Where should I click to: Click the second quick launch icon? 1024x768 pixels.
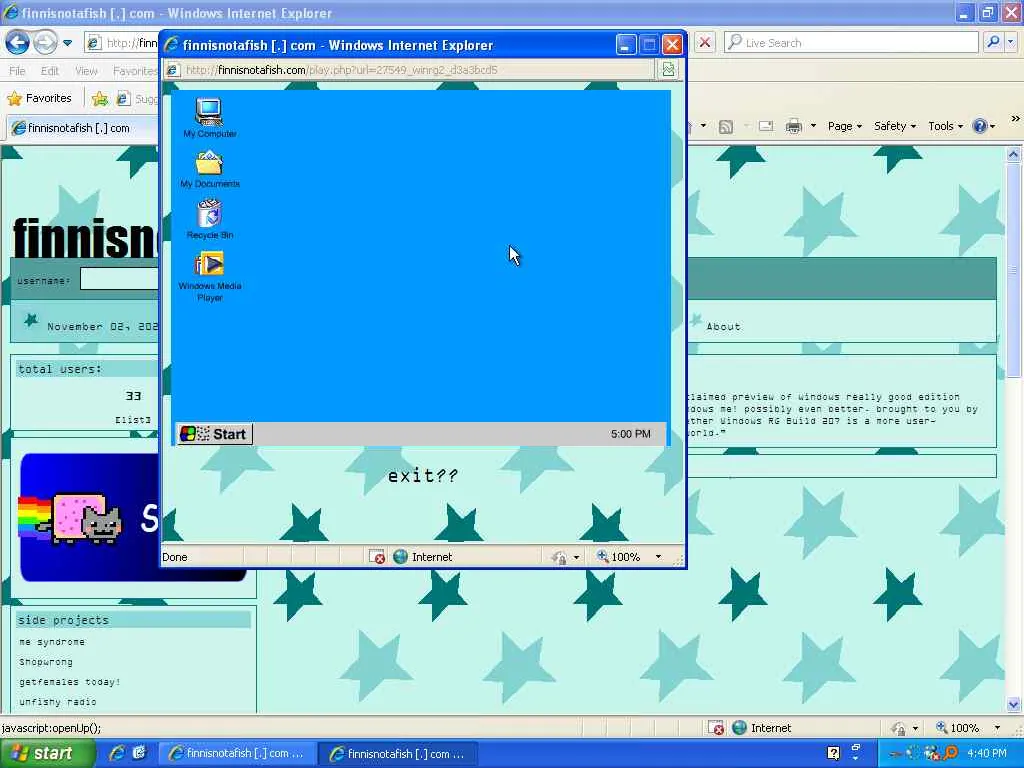(139, 754)
